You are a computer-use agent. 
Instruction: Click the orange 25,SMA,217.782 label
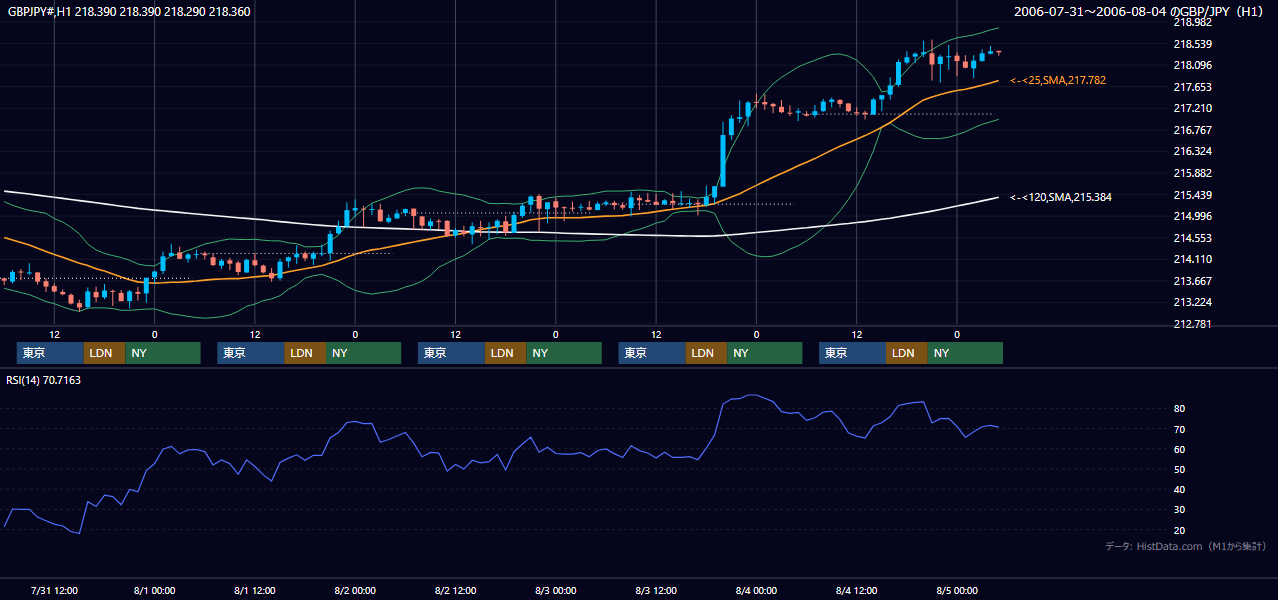click(1058, 80)
